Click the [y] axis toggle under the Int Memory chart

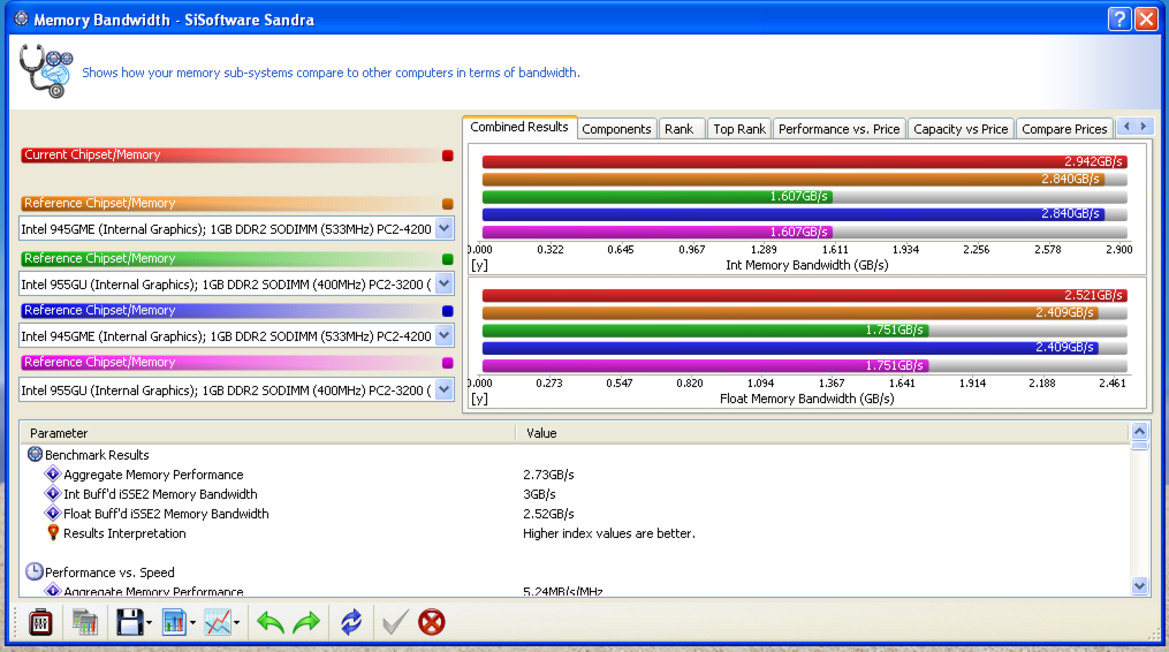point(479,265)
